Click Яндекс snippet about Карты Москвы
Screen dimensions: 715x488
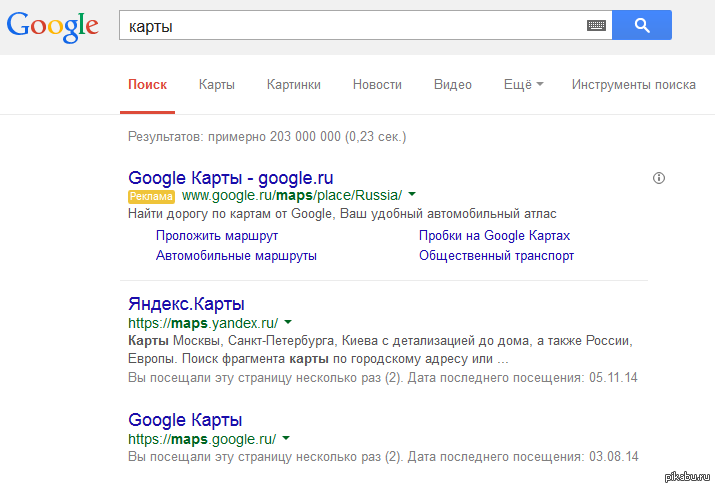(380, 350)
